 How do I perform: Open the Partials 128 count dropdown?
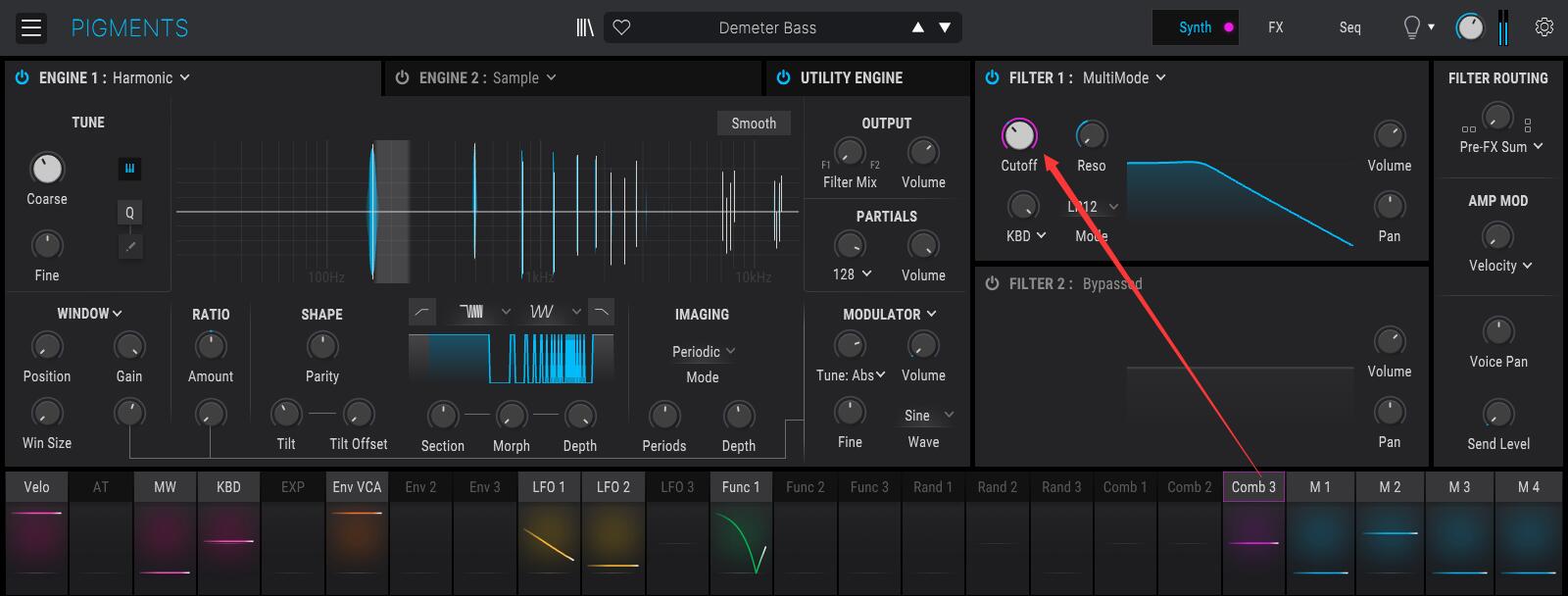pos(852,274)
